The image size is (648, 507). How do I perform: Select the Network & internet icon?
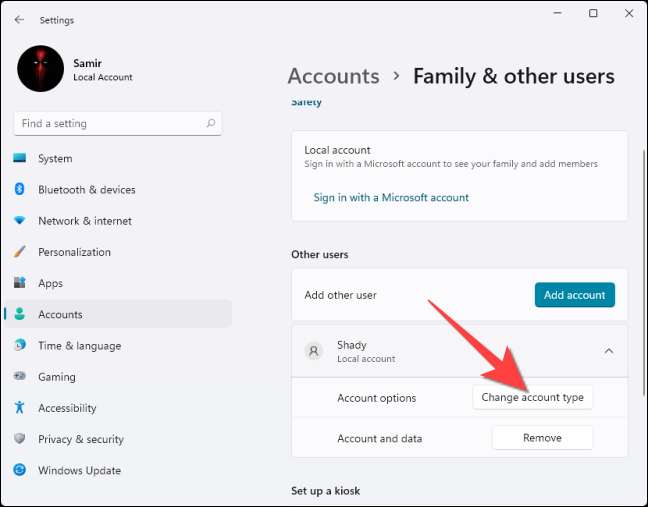(19, 221)
